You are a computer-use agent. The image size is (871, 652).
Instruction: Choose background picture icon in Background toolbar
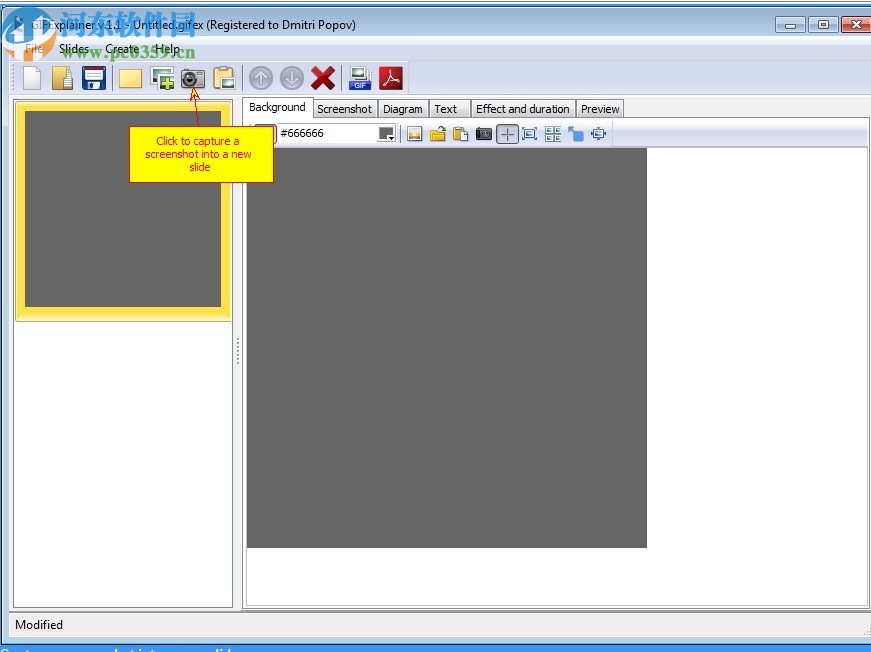[414, 134]
